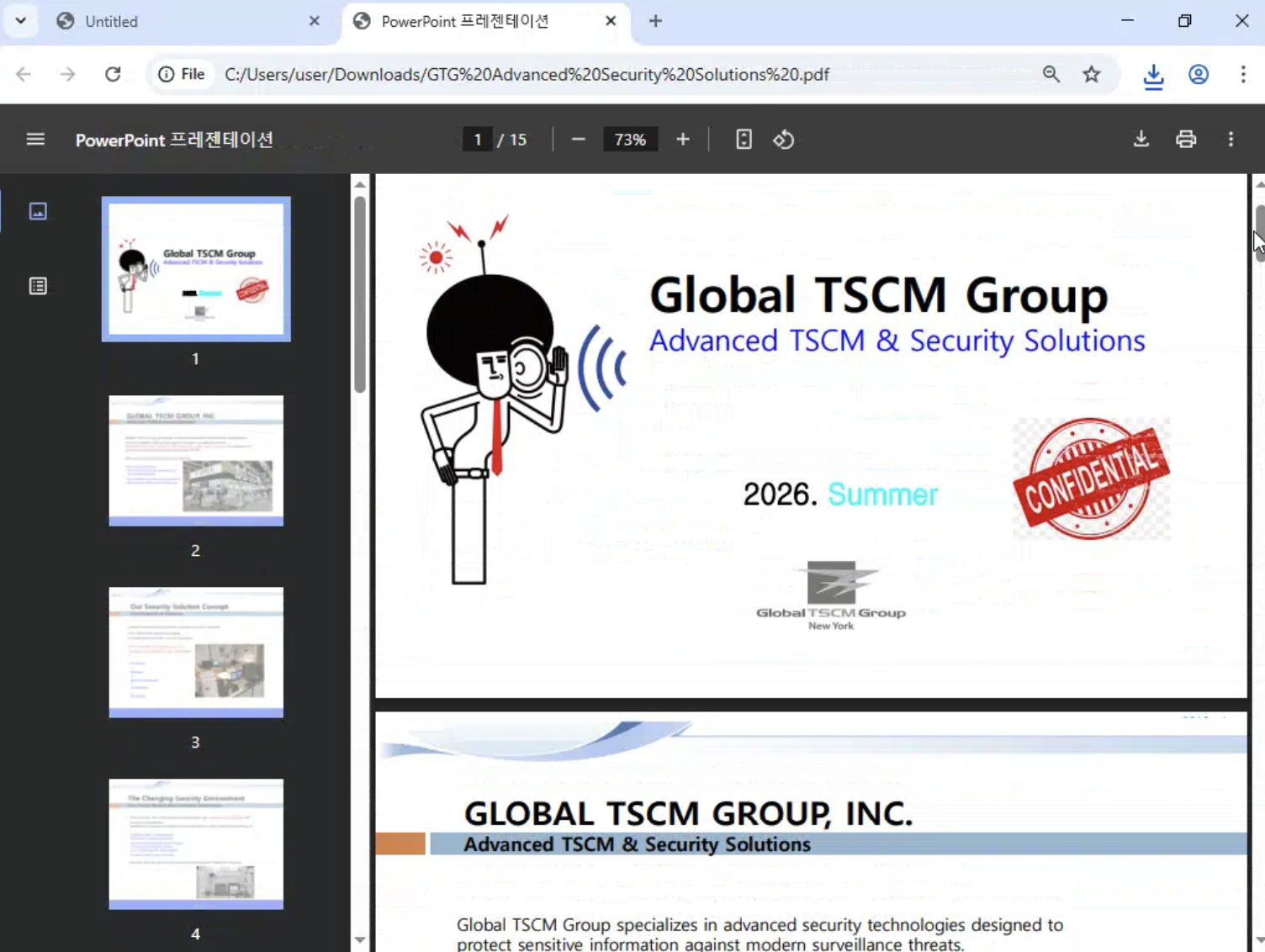This screenshot has height=952, width=1265.
Task: Click thumbnail panel scroll down arrow
Action: (360, 940)
